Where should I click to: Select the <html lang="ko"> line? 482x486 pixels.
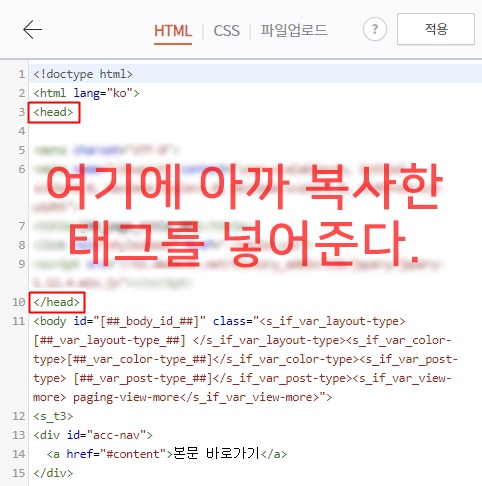(x=86, y=93)
